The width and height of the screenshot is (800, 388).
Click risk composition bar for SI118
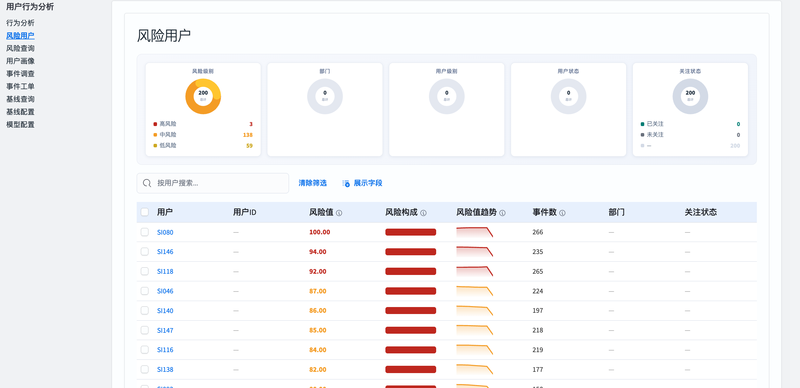(411, 272)
